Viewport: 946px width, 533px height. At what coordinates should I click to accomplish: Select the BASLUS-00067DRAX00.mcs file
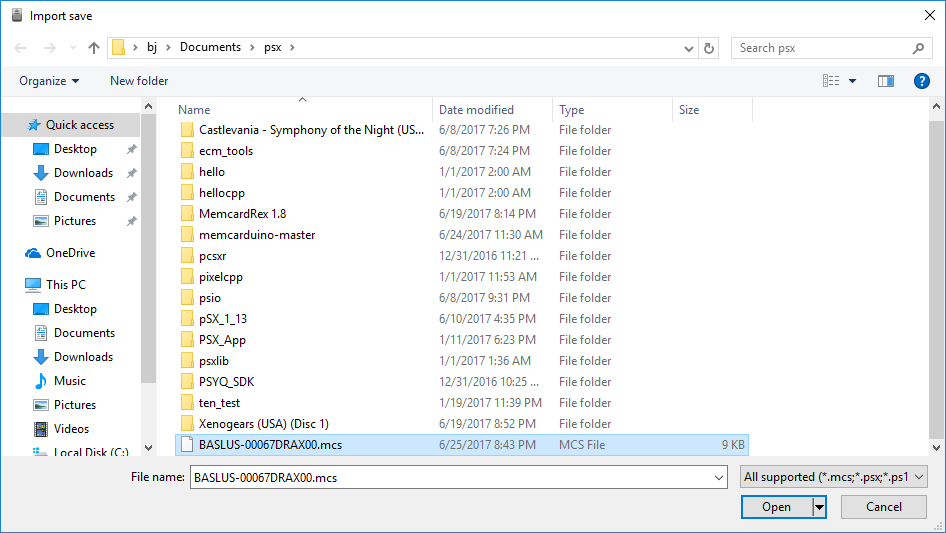[x=268, y=445]
